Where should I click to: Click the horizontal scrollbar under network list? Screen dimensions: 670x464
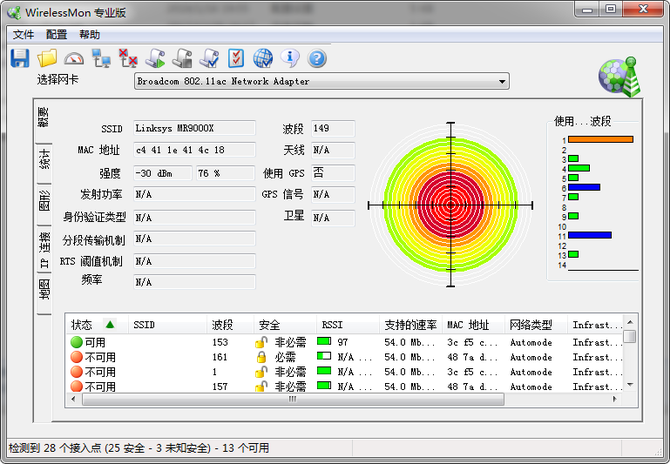(x=290, y=398)
